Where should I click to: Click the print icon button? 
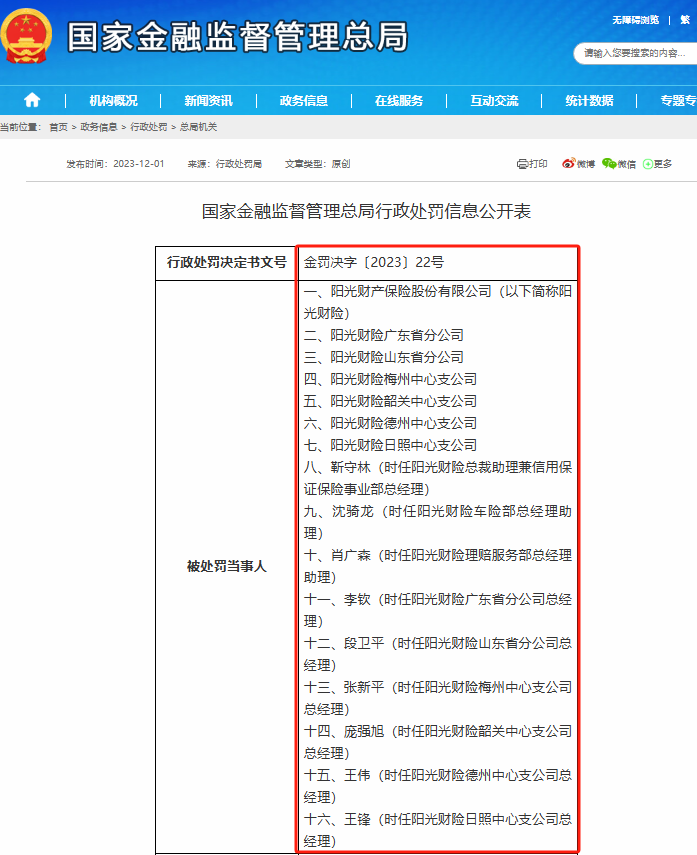click(532, 164)
